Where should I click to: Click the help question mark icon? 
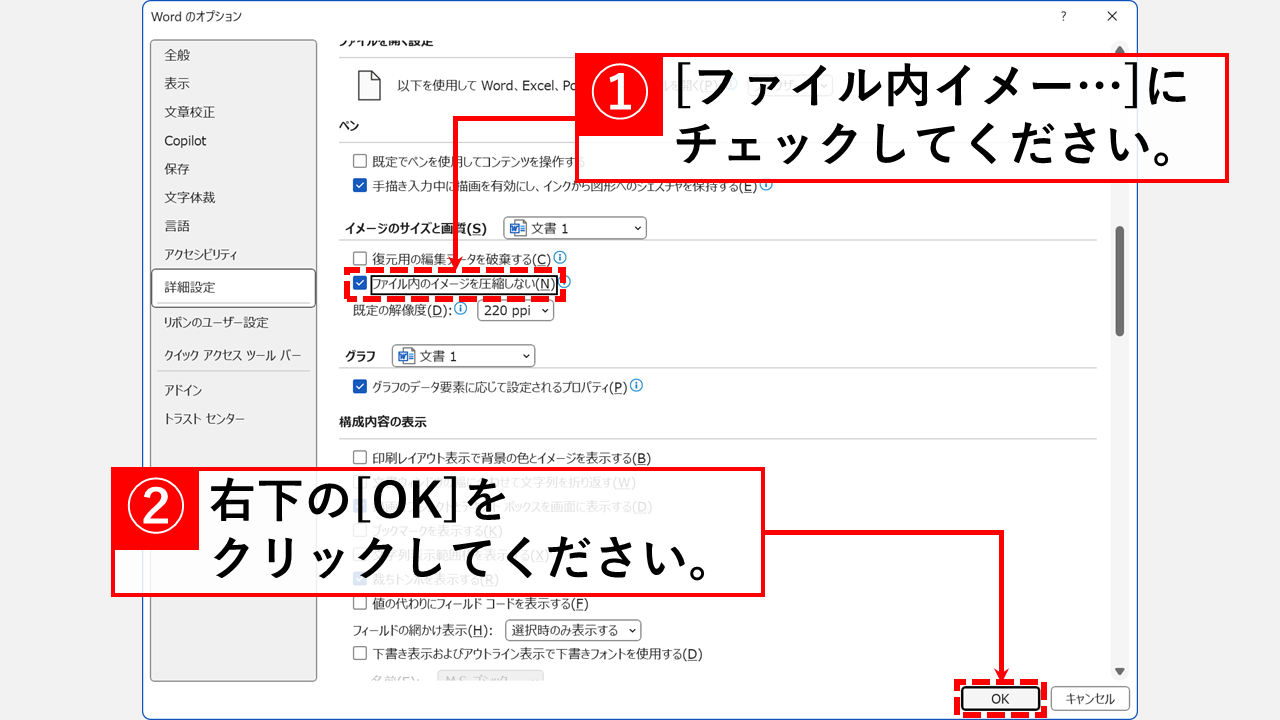pyautogui.click(x=1063, y=17)
